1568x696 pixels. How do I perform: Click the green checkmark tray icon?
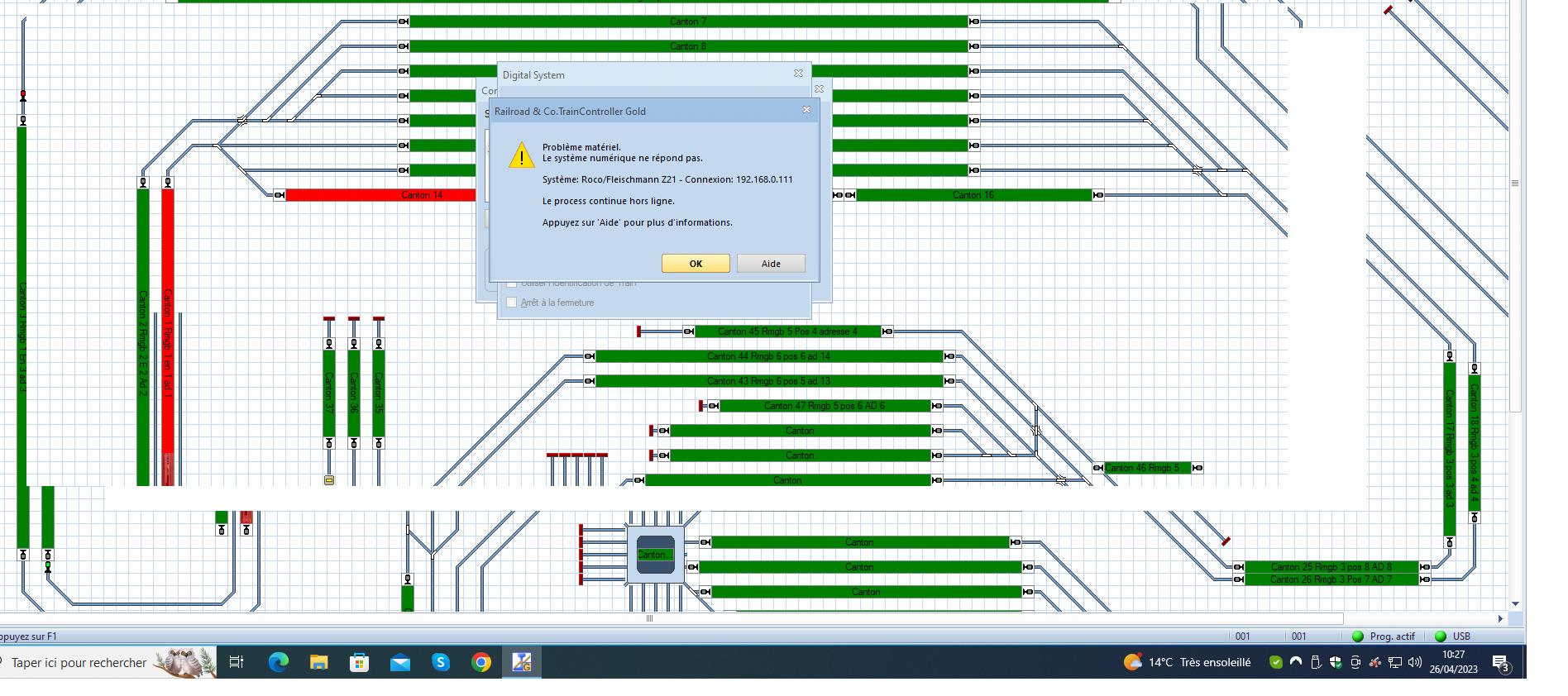[x=1276, y=662]
